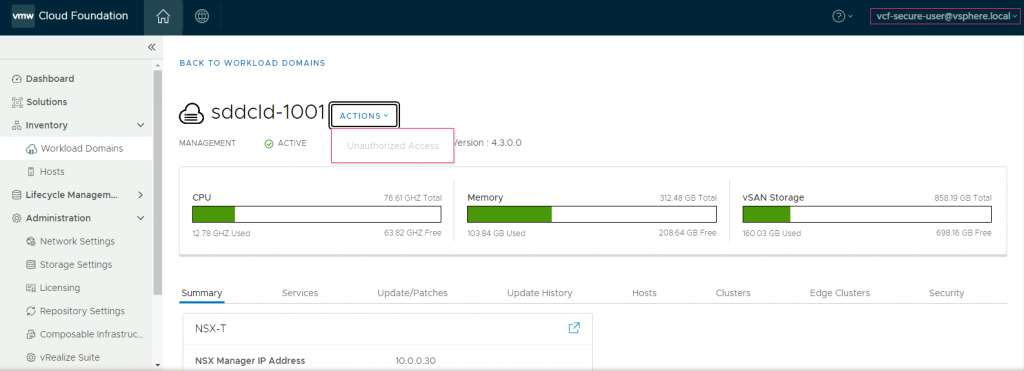
Task: Click the vRealize Suite icon
Action: (x=31, y=357)
